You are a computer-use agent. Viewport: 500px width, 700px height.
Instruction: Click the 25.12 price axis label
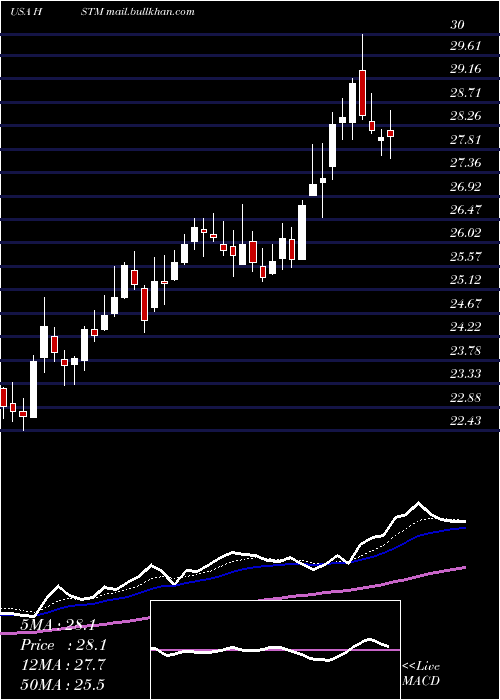(466, 280)
